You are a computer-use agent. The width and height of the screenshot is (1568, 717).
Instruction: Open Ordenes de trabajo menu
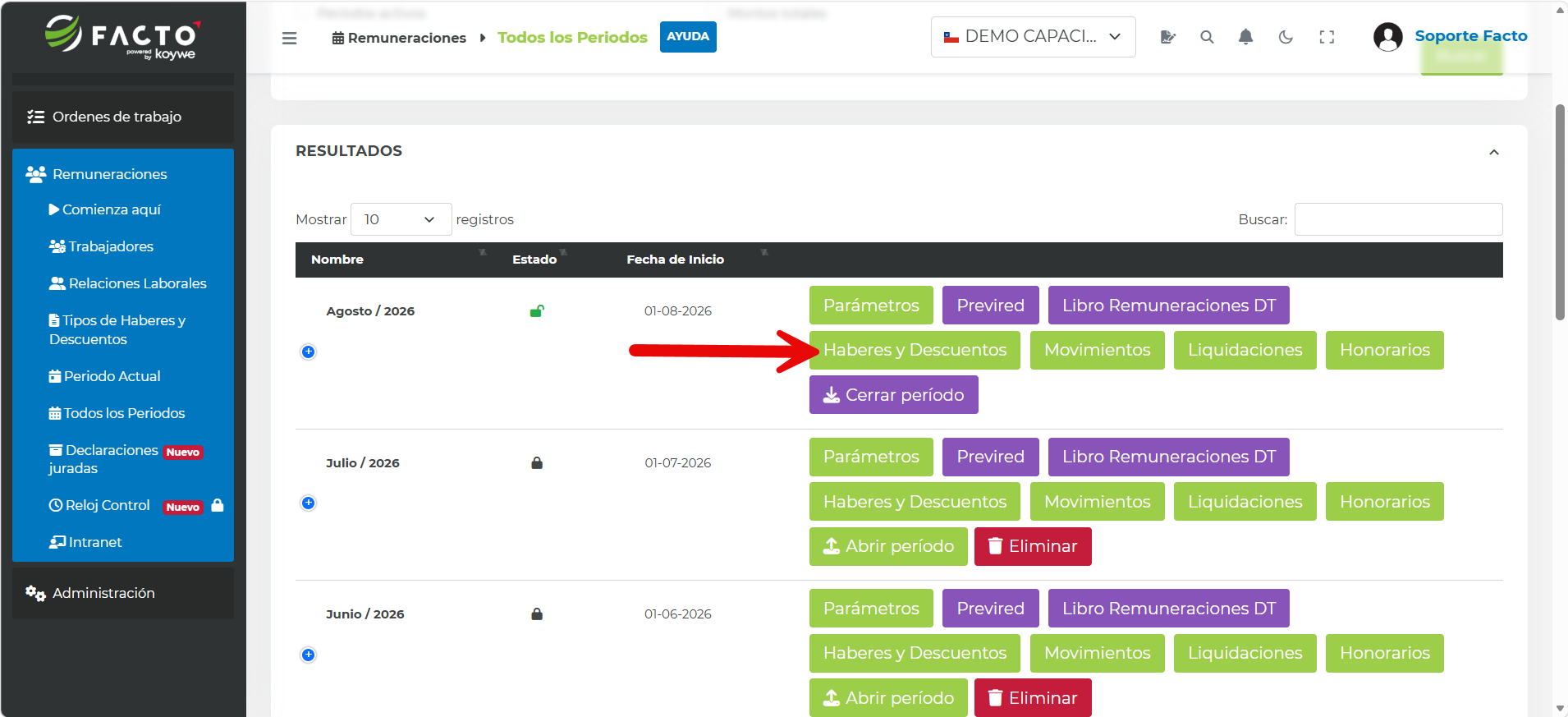tap(123, 117)
